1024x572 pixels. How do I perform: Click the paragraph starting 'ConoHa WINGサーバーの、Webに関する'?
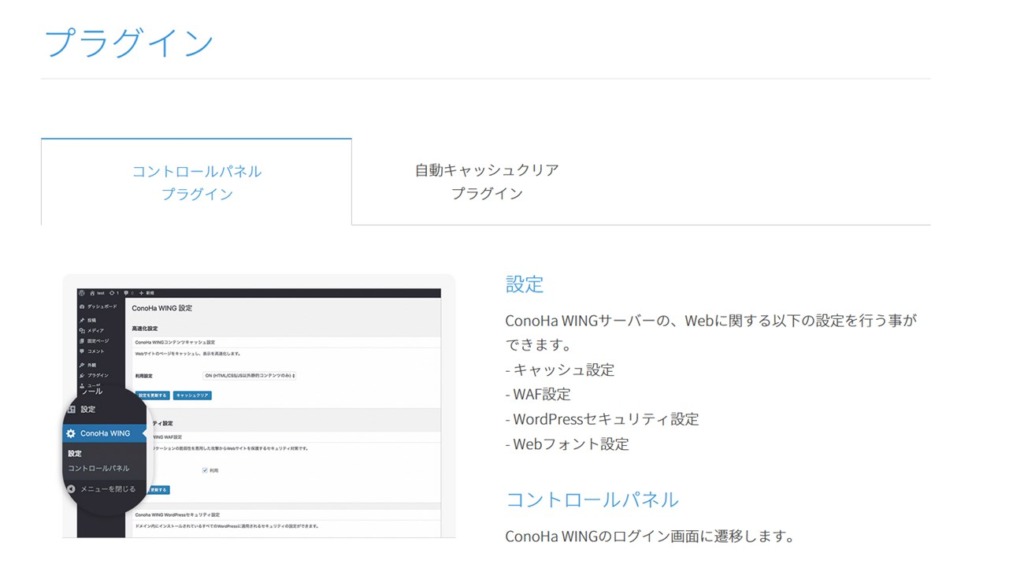711,332
